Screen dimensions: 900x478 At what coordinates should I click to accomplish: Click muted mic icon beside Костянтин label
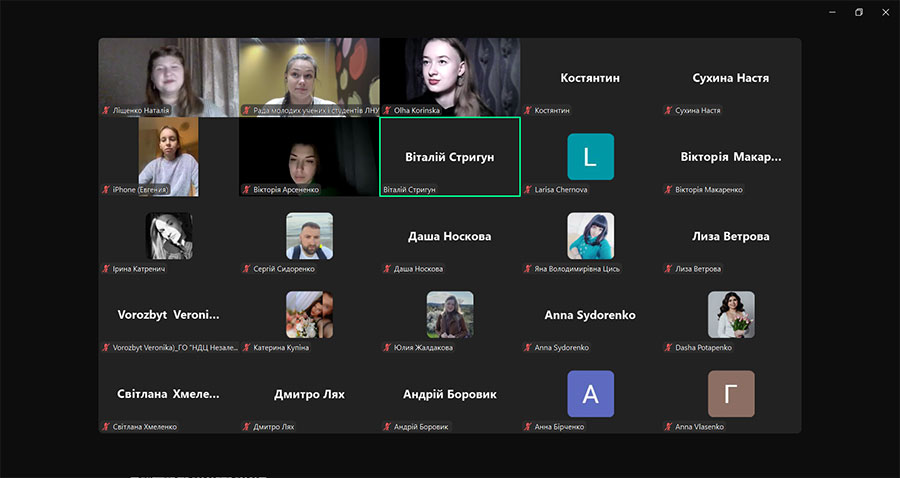pos(527,110)
